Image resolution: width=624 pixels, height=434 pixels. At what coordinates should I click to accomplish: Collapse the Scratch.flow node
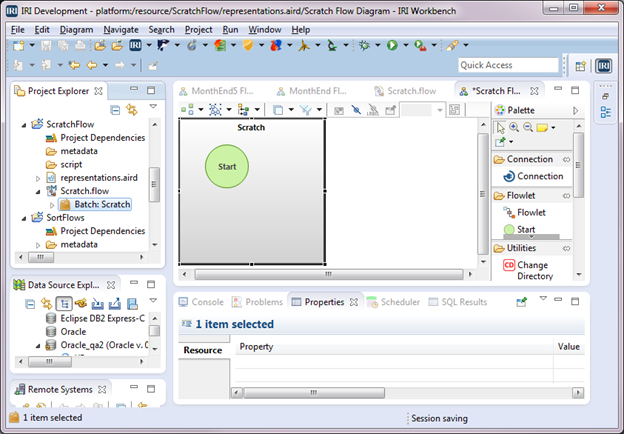[x=38, y=192]
